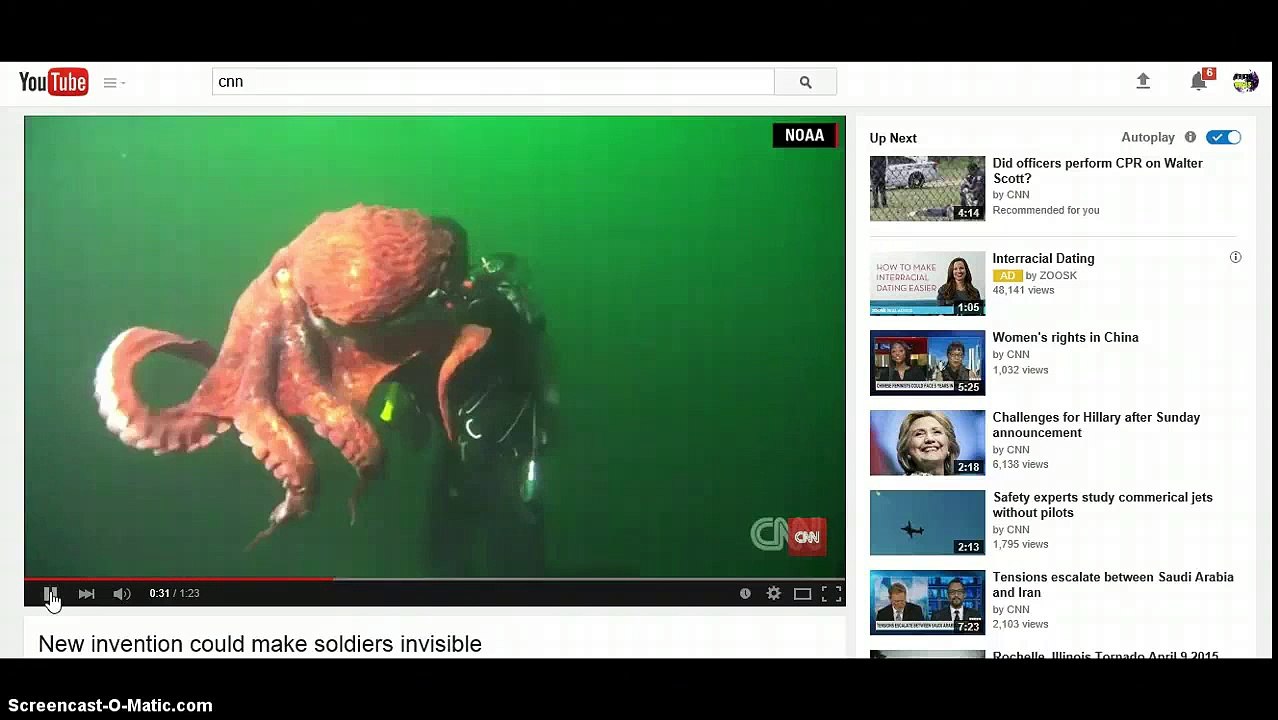Click the Watch Later clock icon

(745, 594)
